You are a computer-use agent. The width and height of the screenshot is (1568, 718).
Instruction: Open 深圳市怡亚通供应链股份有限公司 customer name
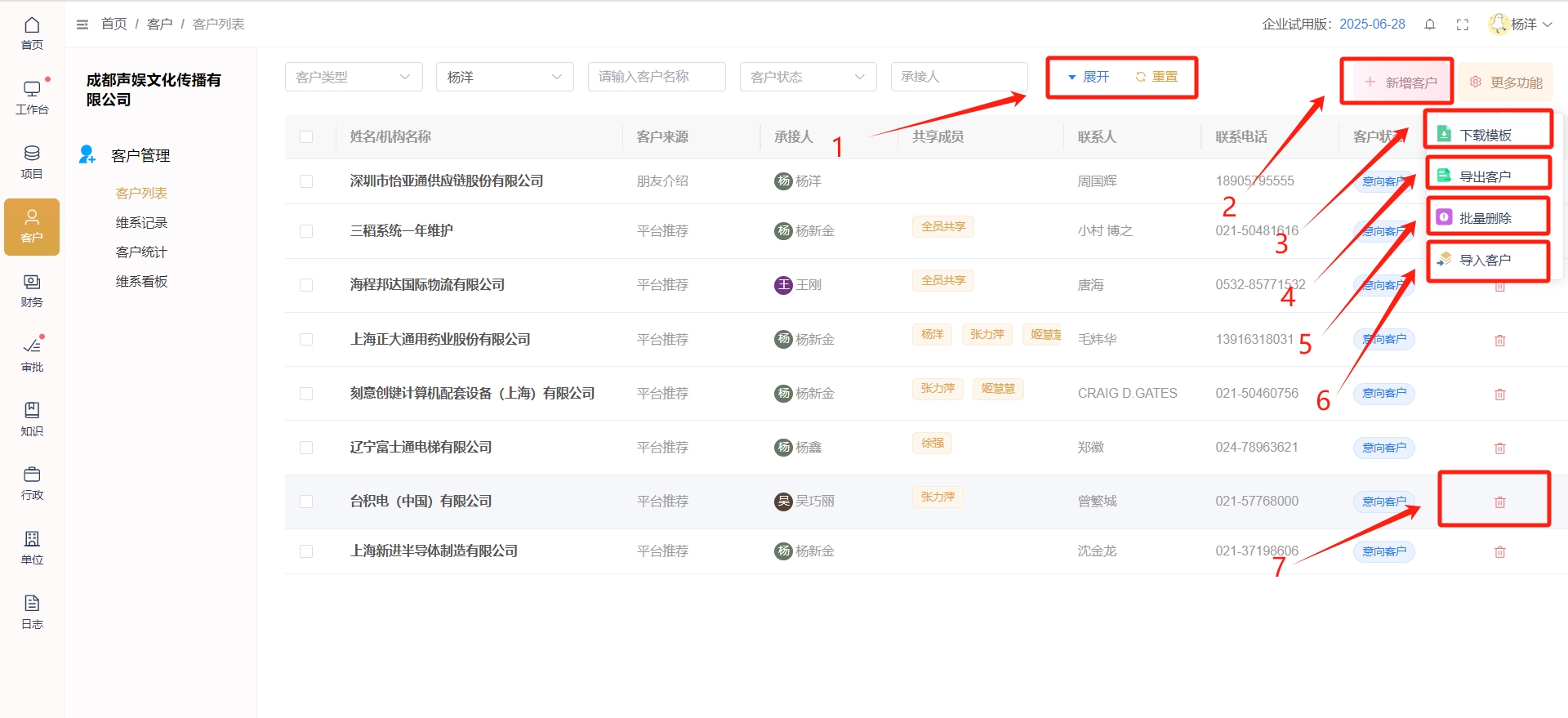click(447, 181)
